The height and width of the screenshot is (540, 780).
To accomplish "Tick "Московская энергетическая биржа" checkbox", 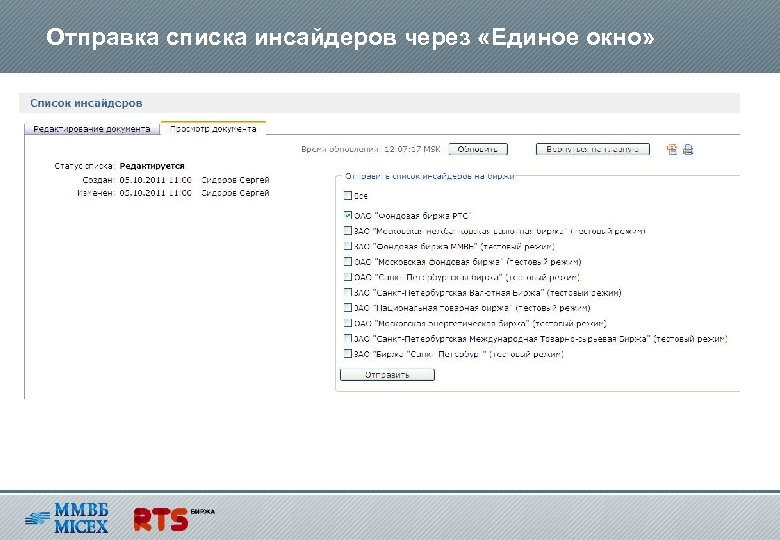I will click(348, 323).
